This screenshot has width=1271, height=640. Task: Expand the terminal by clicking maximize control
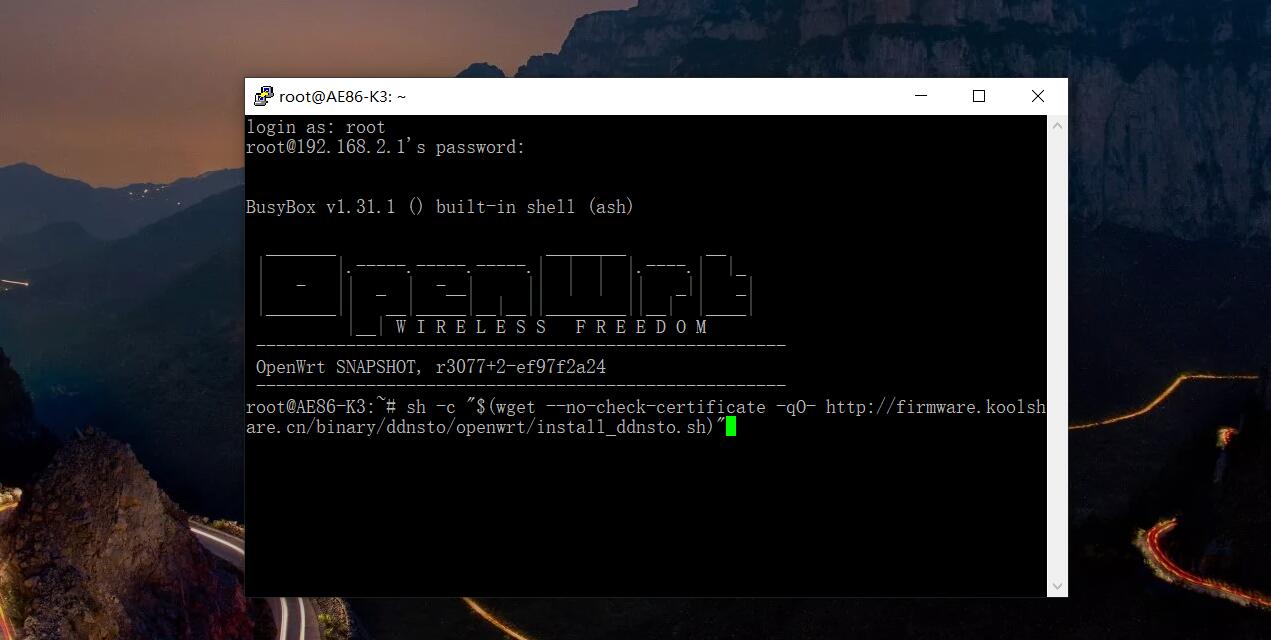pos(978,96)
